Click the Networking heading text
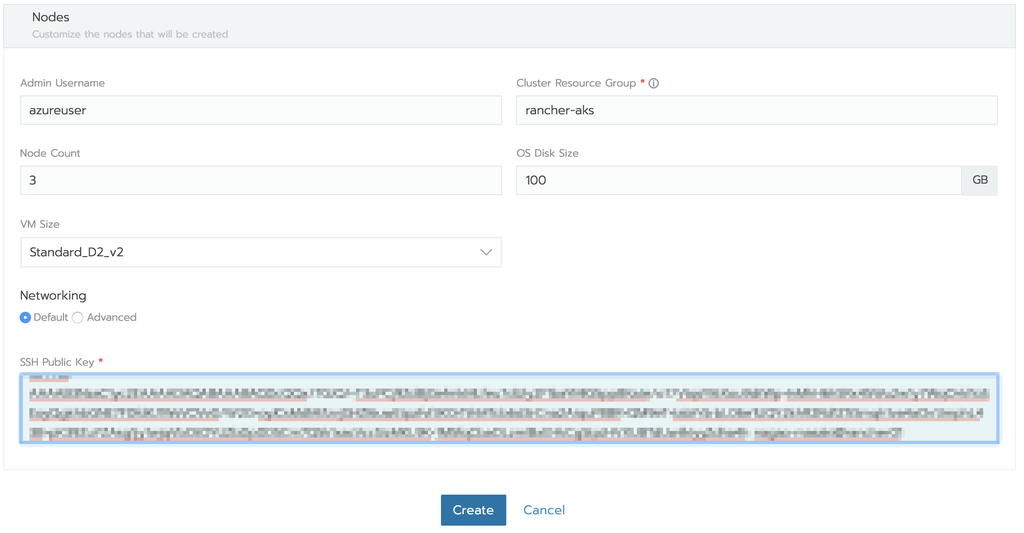1024x533 pixels. (53, 295)
